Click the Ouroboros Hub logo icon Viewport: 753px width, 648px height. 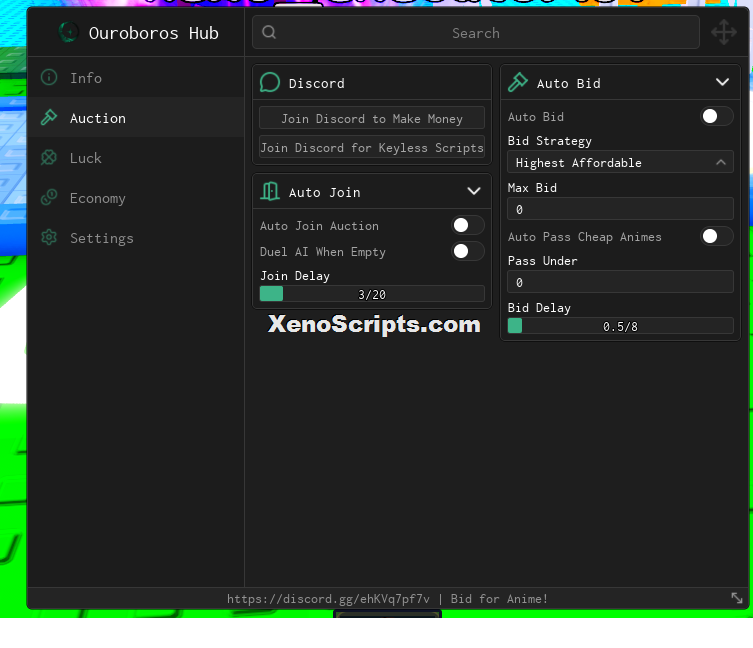pyautogui.click(x=68, y=32)
